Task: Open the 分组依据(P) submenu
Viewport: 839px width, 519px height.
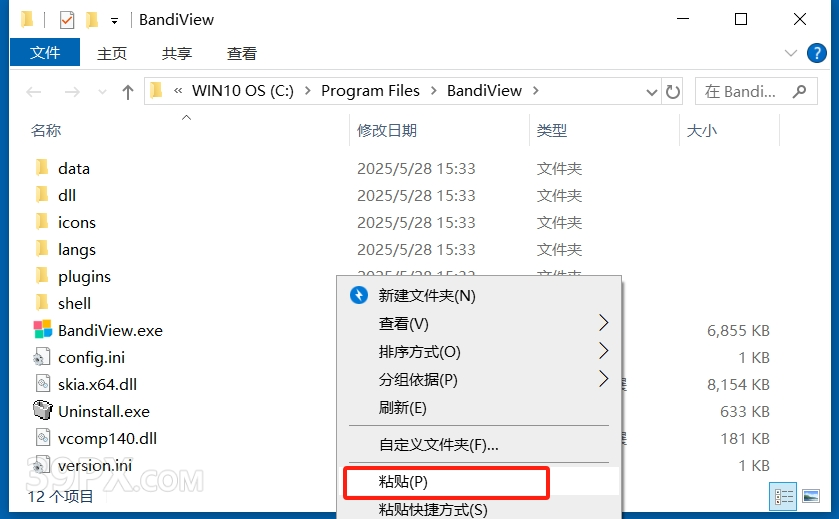Action: [479, 379]
